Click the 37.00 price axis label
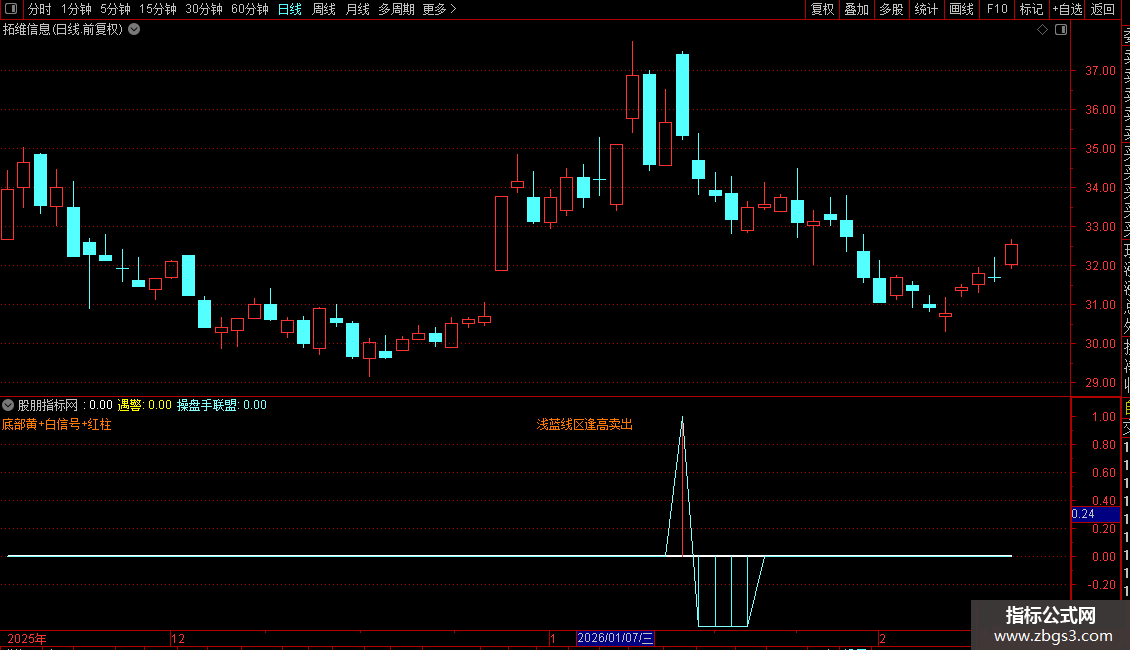Viewport: 1130px width, 650px height. tap(1100, 71)
